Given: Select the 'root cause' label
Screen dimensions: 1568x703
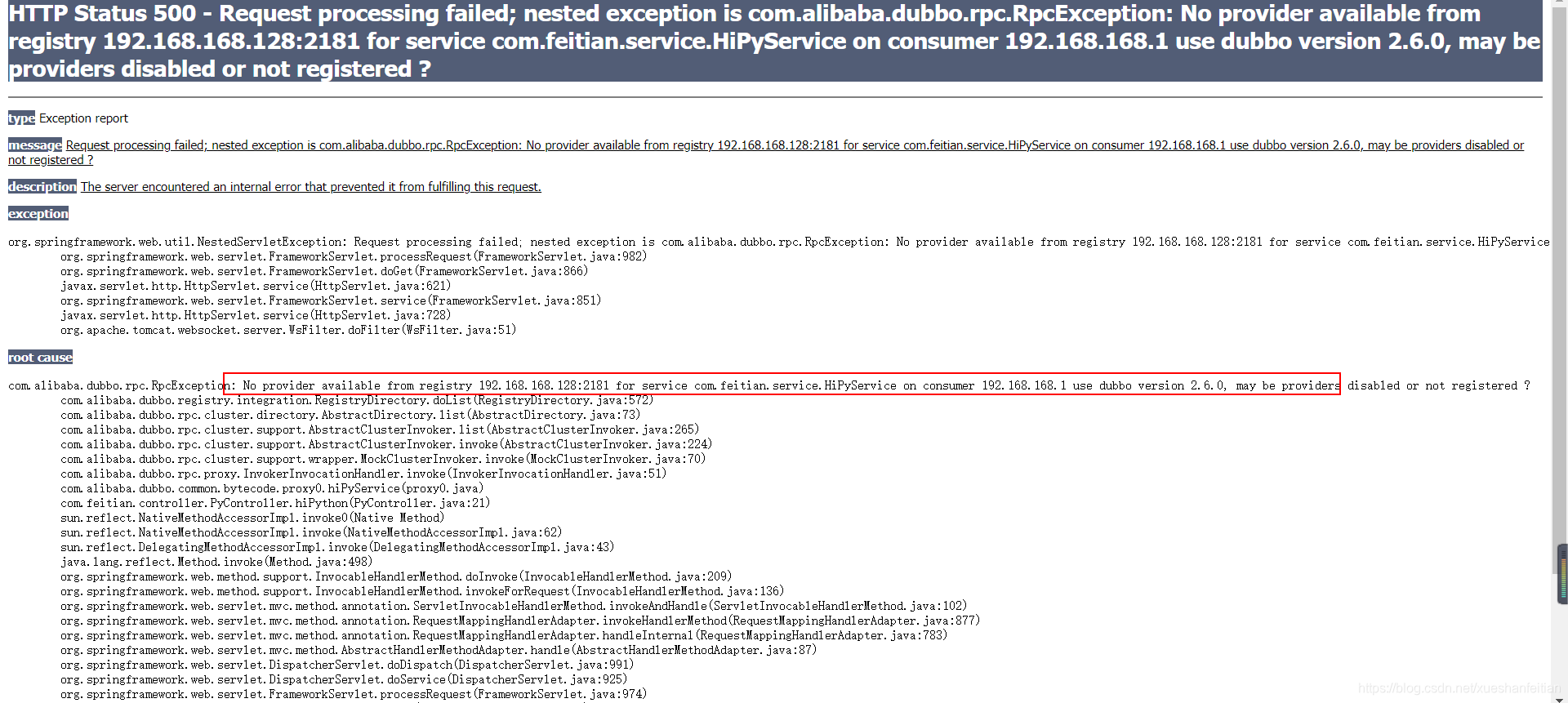Looking at the screenshot, I should tap(40, 358).
